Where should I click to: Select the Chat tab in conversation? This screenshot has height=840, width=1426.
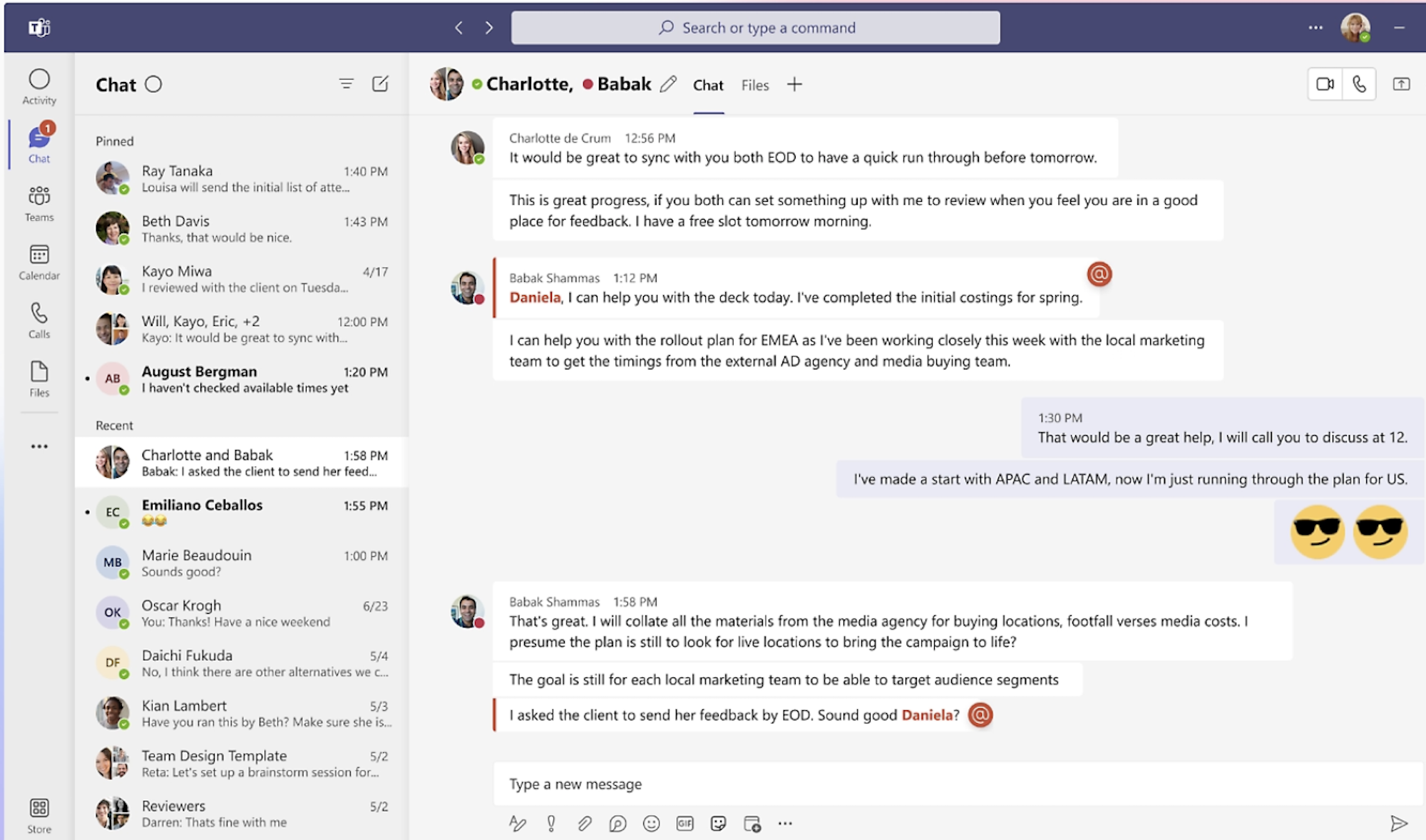click(707, 84)
